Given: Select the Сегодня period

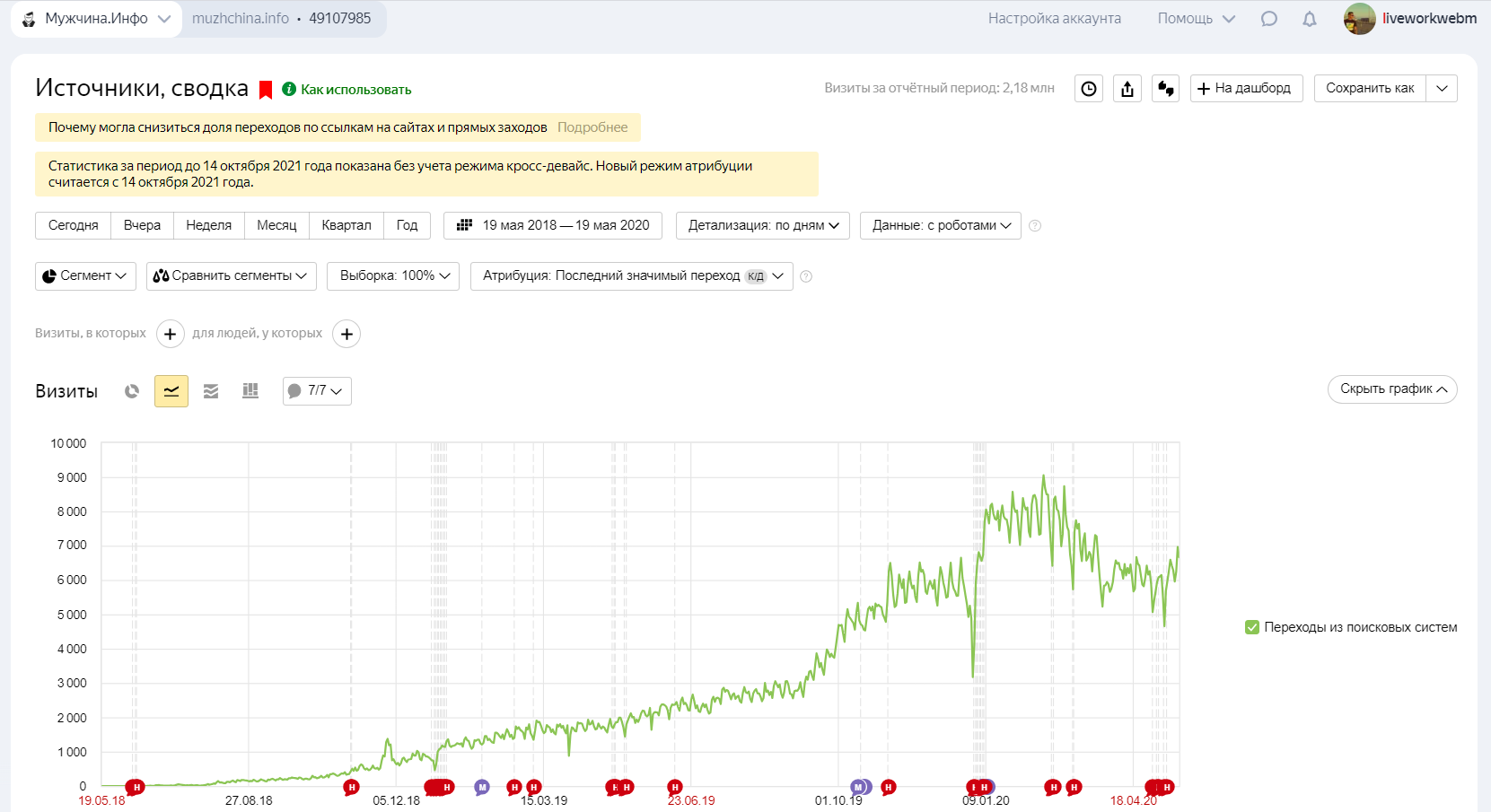Looking at the screenshot, I should coord(74,225).
